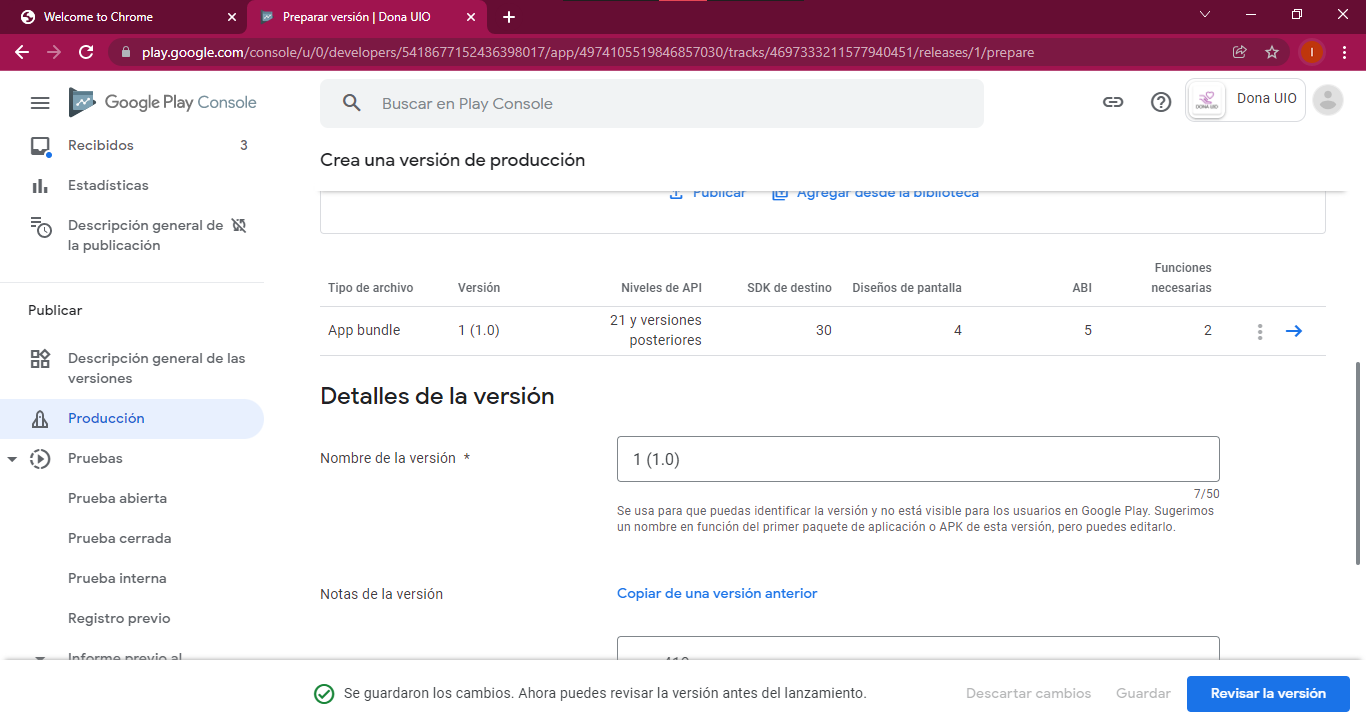
Task: Click the Dona UIO developer account logo
Action: point(1207,100)
